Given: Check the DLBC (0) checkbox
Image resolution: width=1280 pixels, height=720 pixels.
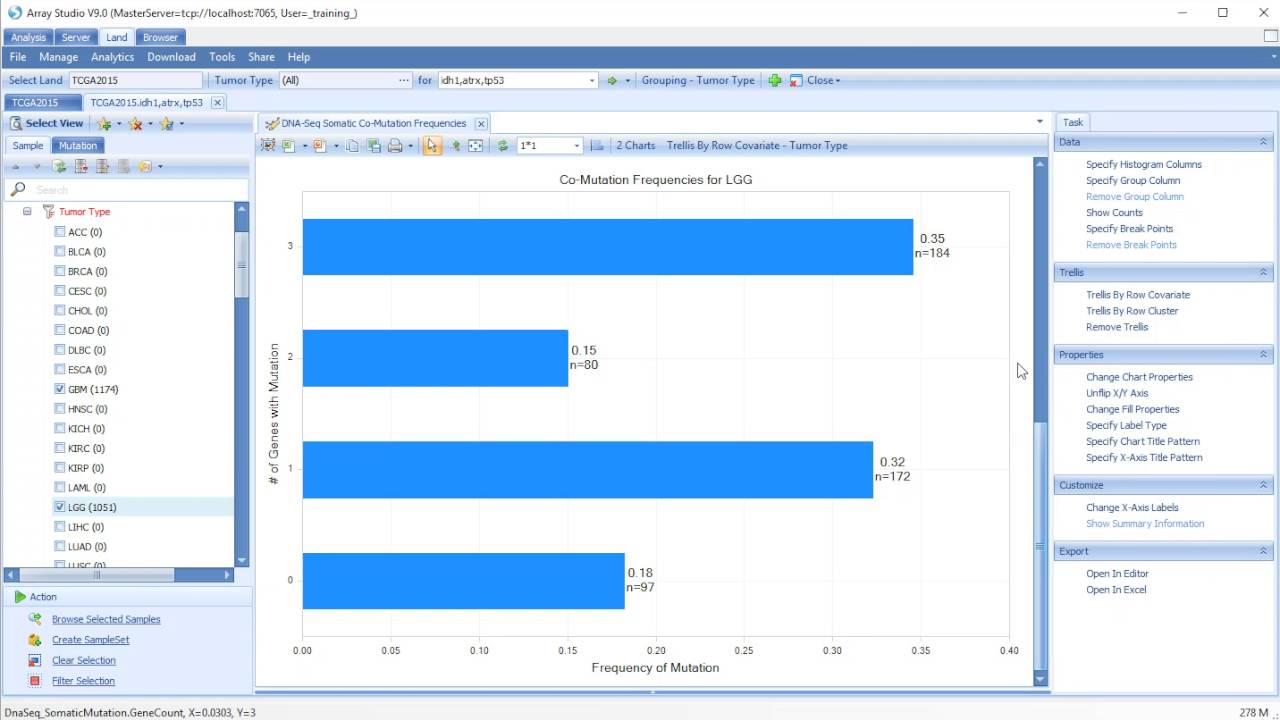Looking at the screenshot, I should tap(60, 350).
